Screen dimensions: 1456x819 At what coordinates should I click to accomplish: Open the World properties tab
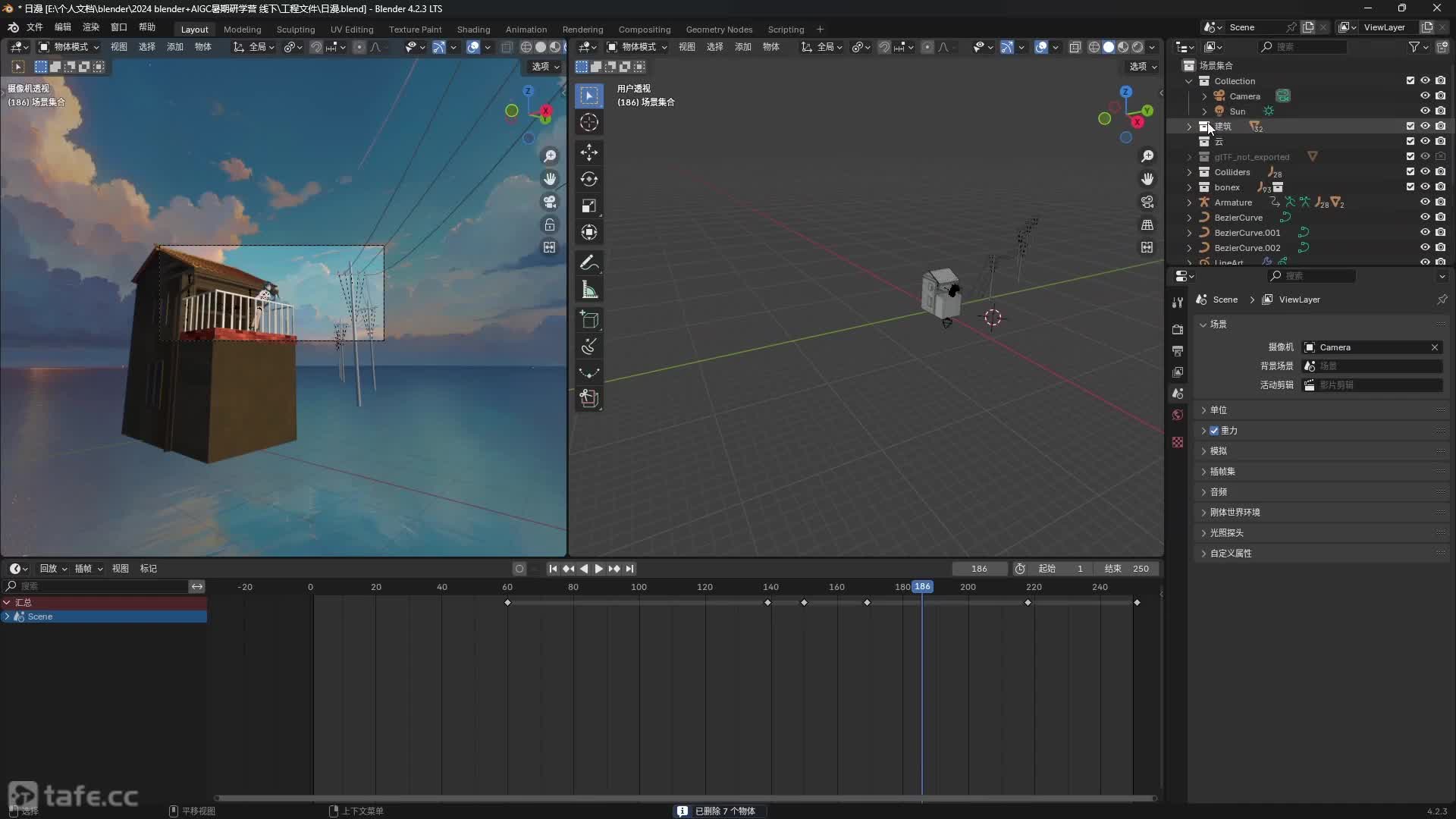pyautogui.click(x=1178, y=415)
